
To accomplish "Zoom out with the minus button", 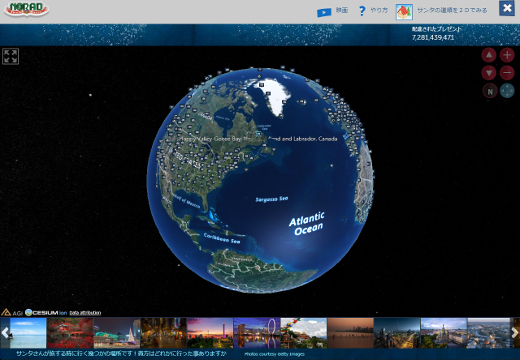I will pyautogui.click(x=507, y=73).
